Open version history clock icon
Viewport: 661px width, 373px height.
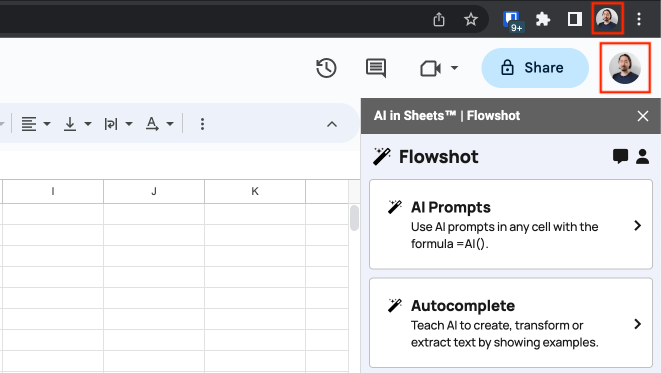(326, 68)
